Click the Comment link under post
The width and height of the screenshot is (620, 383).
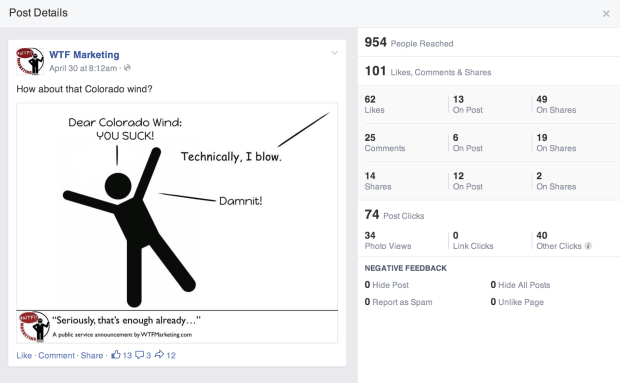56,355
